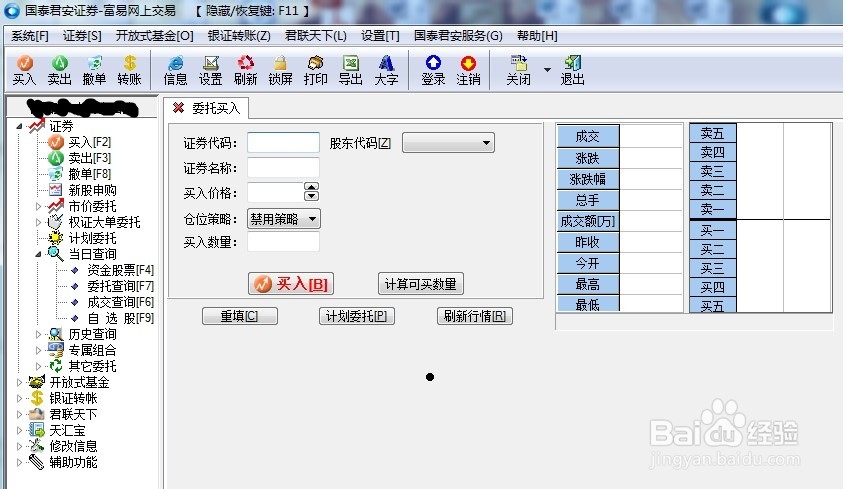Open the 系统[F] menu
Viewport: 846px width, 489px height.
[x=30, y=36]
